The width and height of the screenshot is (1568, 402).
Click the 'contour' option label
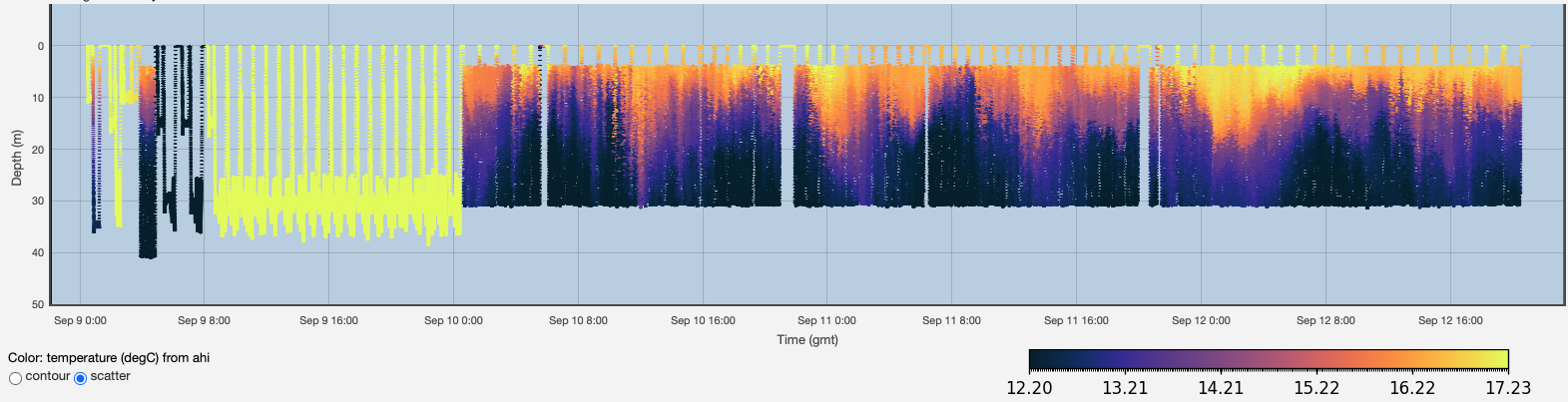tap(47, 376)
